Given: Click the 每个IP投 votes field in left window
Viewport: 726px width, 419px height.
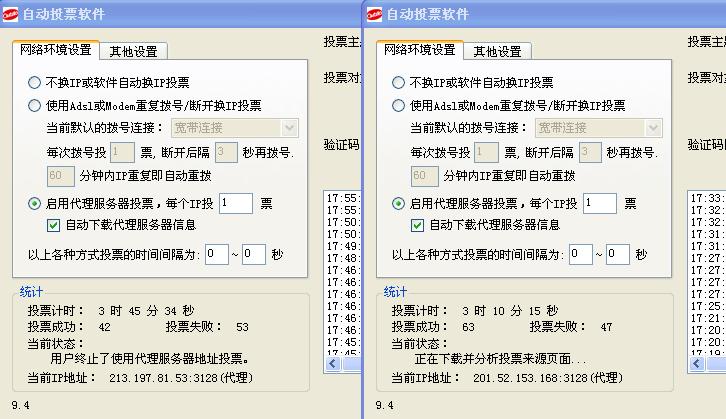Looking at the screenshot, I should (235, 203).
